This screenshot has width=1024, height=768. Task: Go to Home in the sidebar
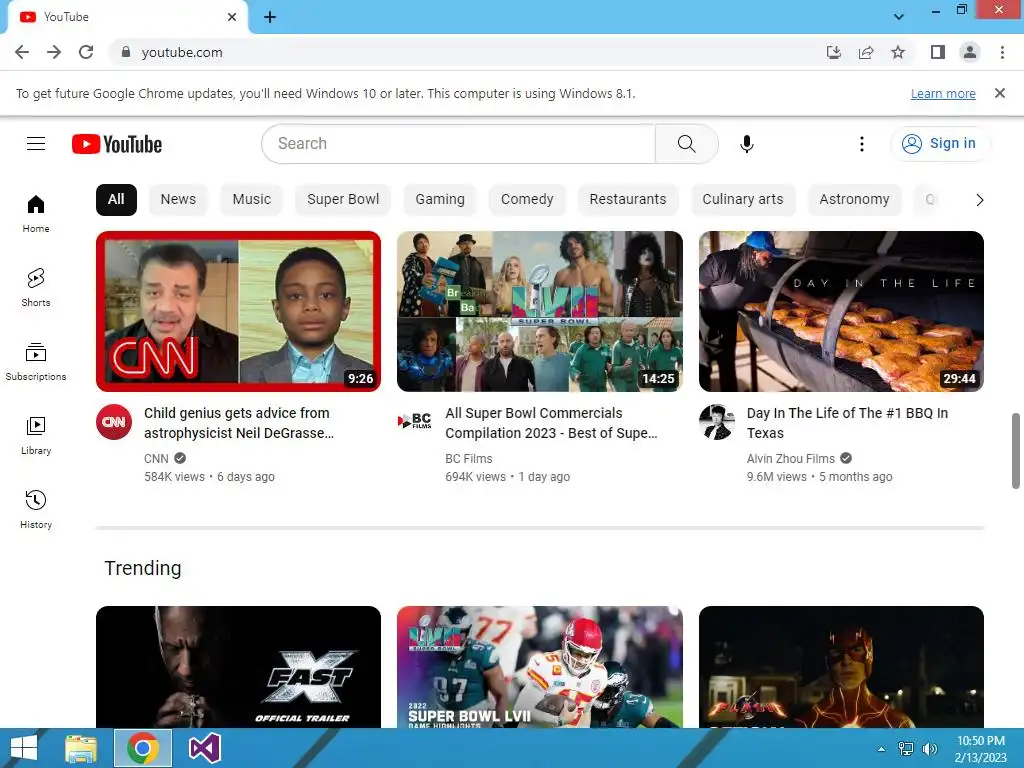pos(36,214)
